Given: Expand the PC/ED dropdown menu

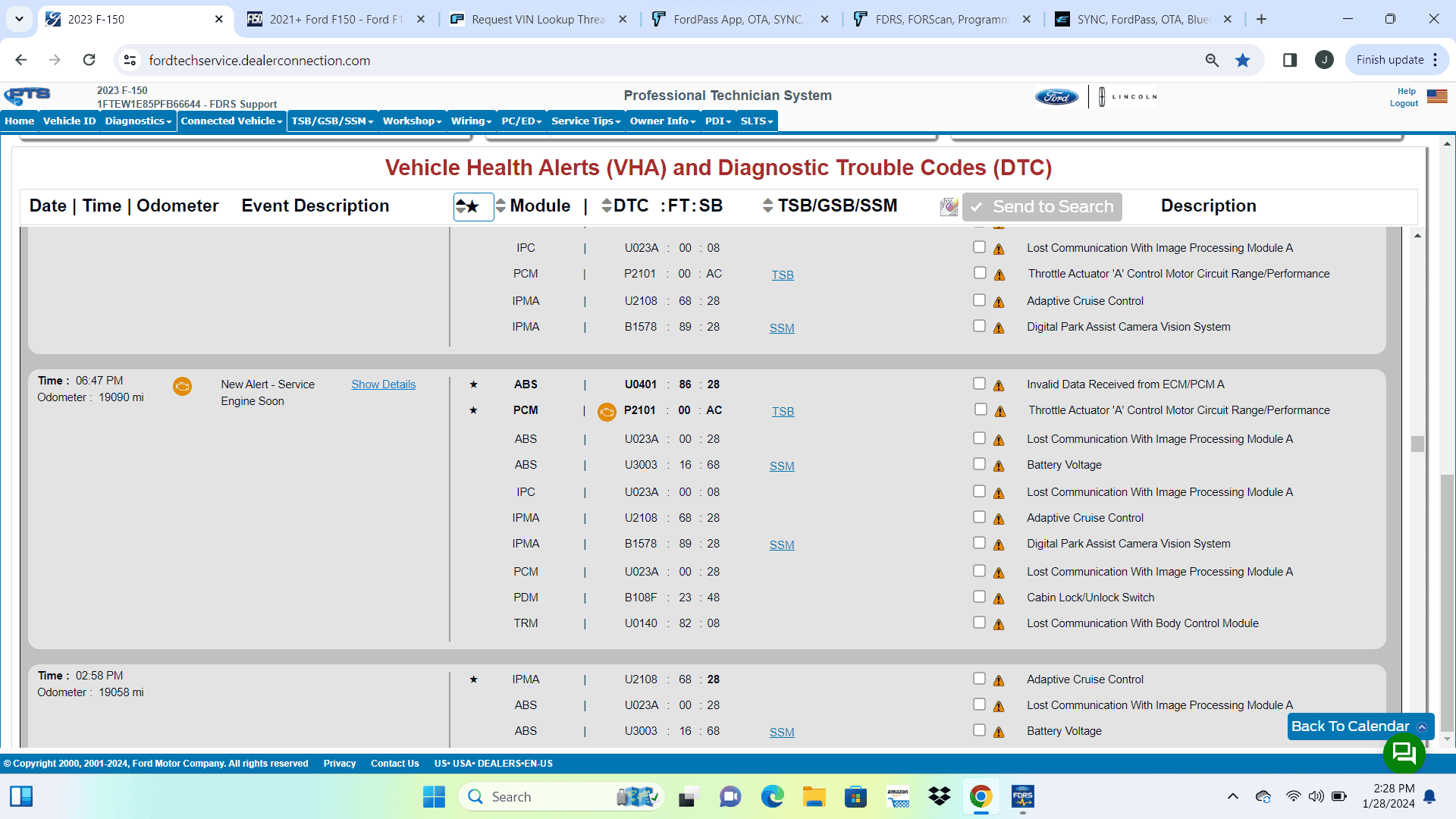Looking at the screenshot, I should tap(522, 121).
